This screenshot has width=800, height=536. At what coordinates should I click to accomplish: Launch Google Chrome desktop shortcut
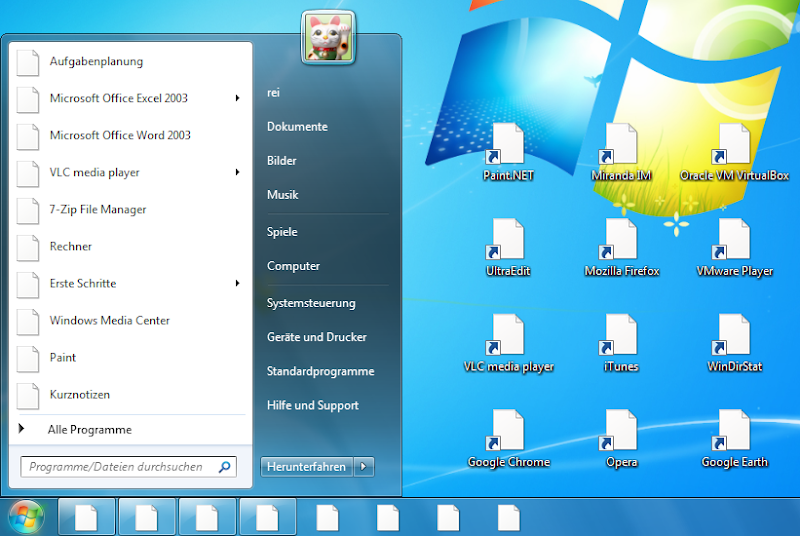508,438
